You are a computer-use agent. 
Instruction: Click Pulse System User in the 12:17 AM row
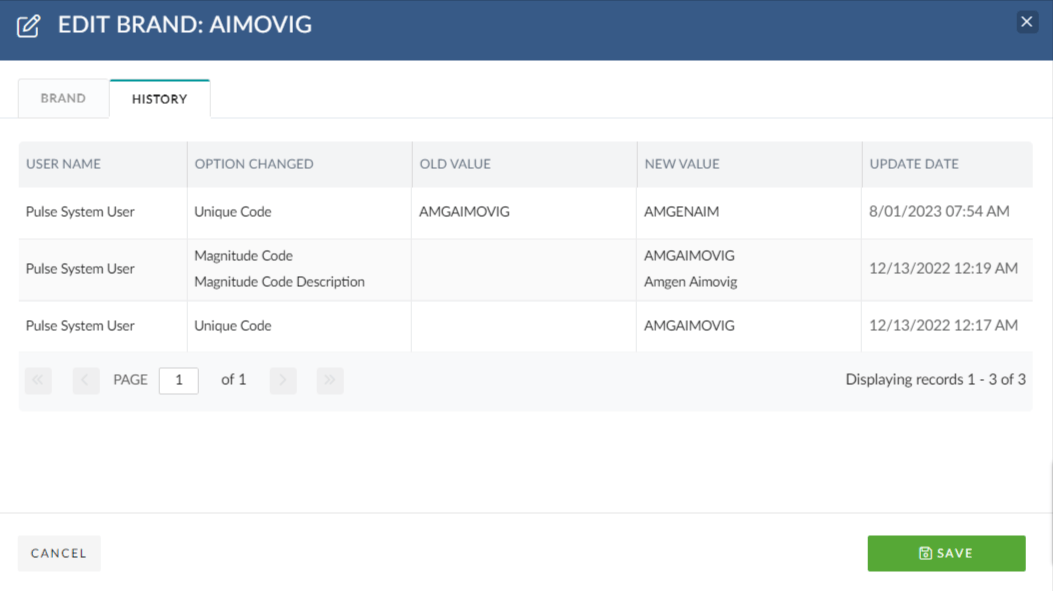(x=80, y=326)
